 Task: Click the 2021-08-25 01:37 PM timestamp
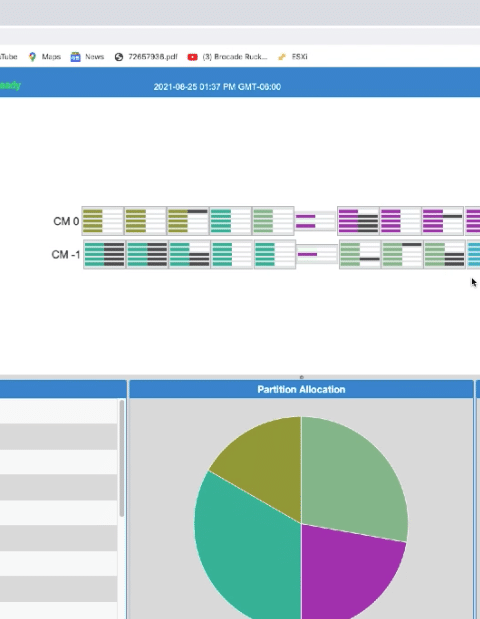(217, 87)
